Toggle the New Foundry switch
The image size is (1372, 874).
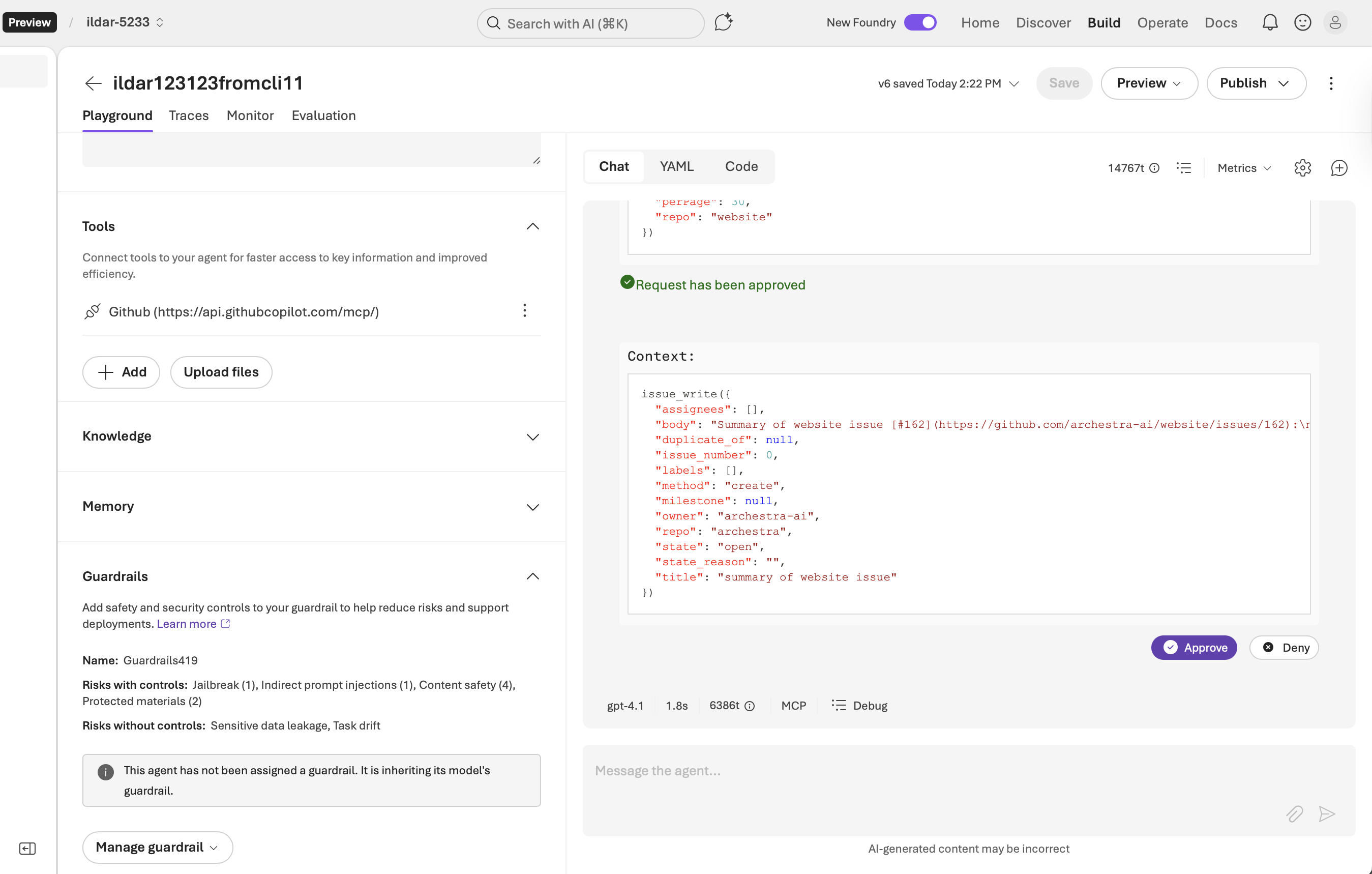pos(920,23)
